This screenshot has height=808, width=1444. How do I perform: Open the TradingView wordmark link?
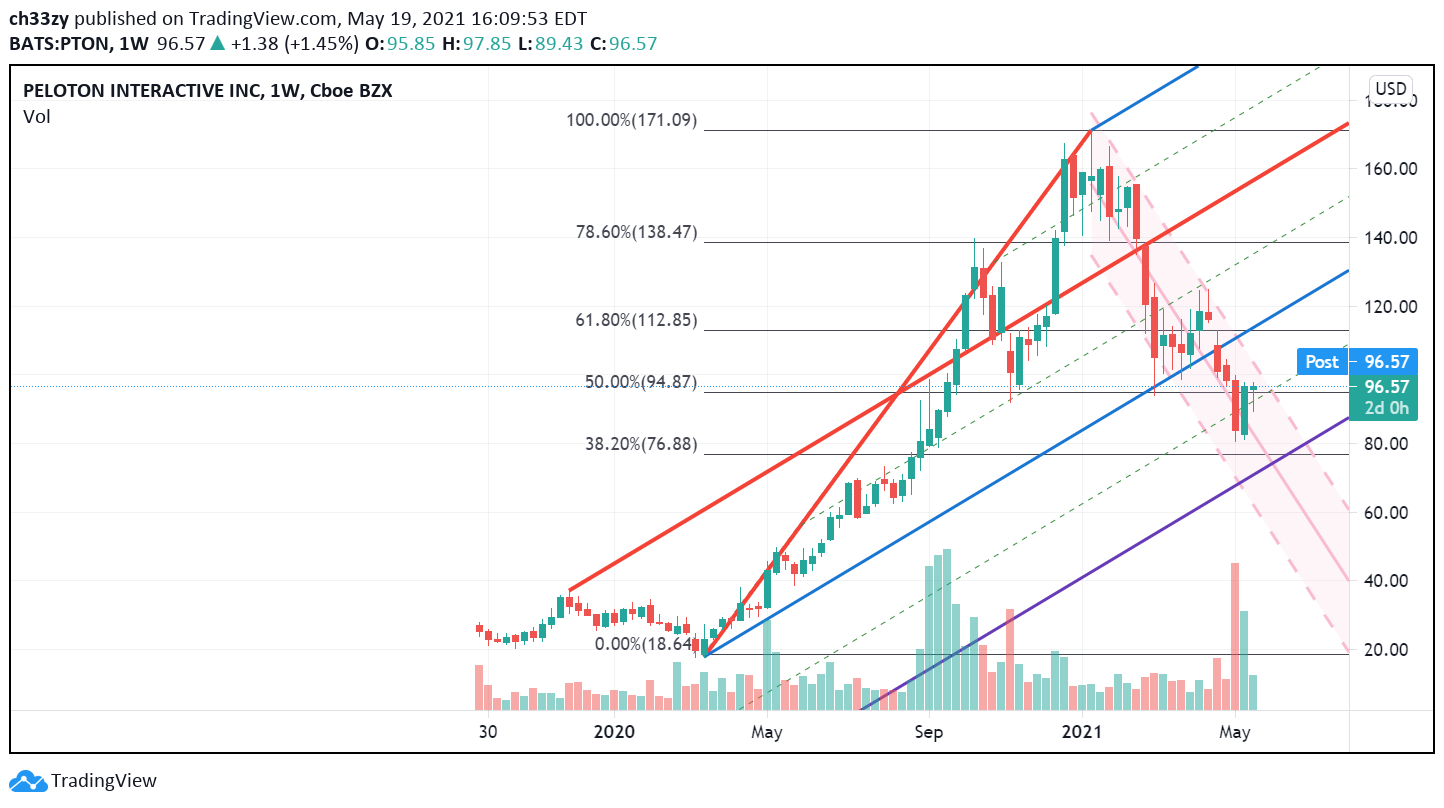click(x=104, y=782)
